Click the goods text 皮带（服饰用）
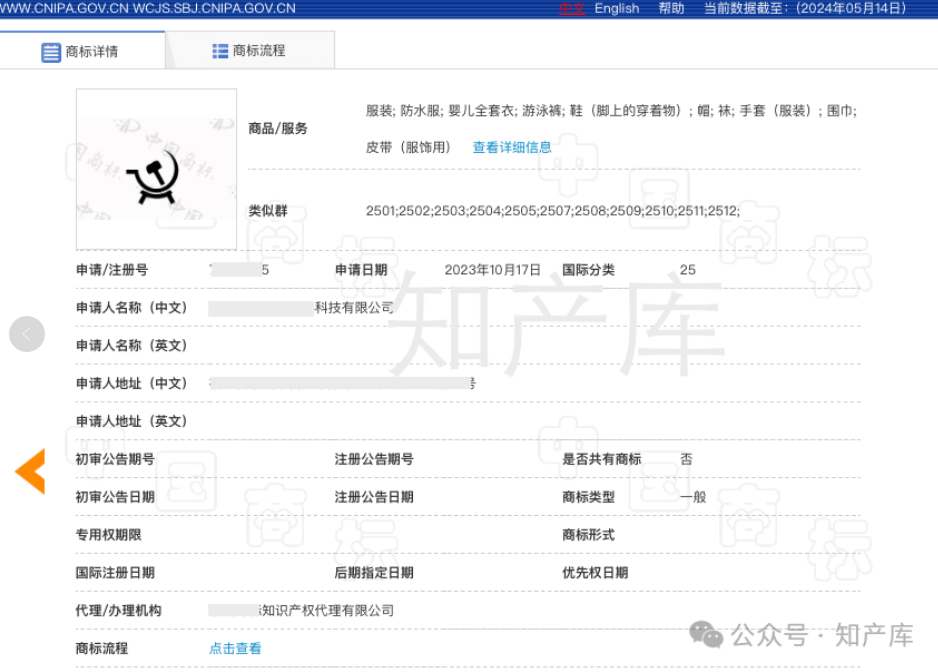938x672 pixels. [x=409, y=147]
